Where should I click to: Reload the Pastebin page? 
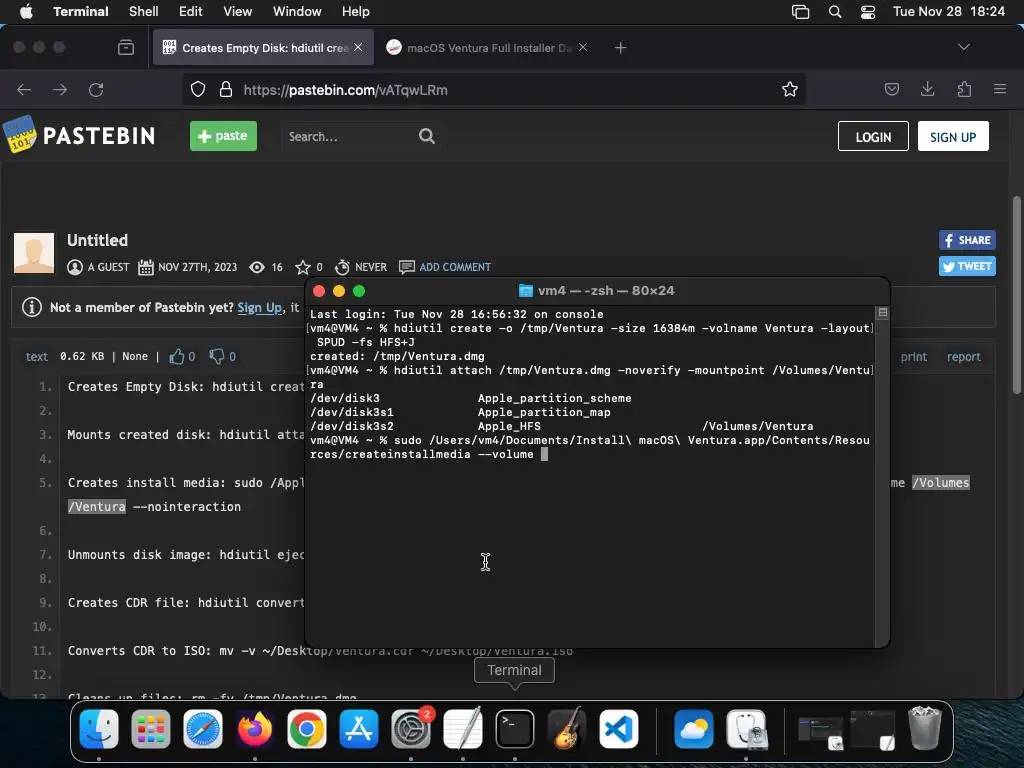coord(96,89)
